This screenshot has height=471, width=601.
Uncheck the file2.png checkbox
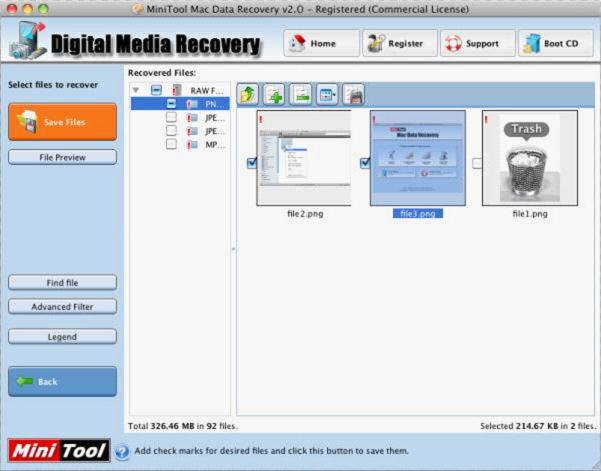(x=252, y=163)
